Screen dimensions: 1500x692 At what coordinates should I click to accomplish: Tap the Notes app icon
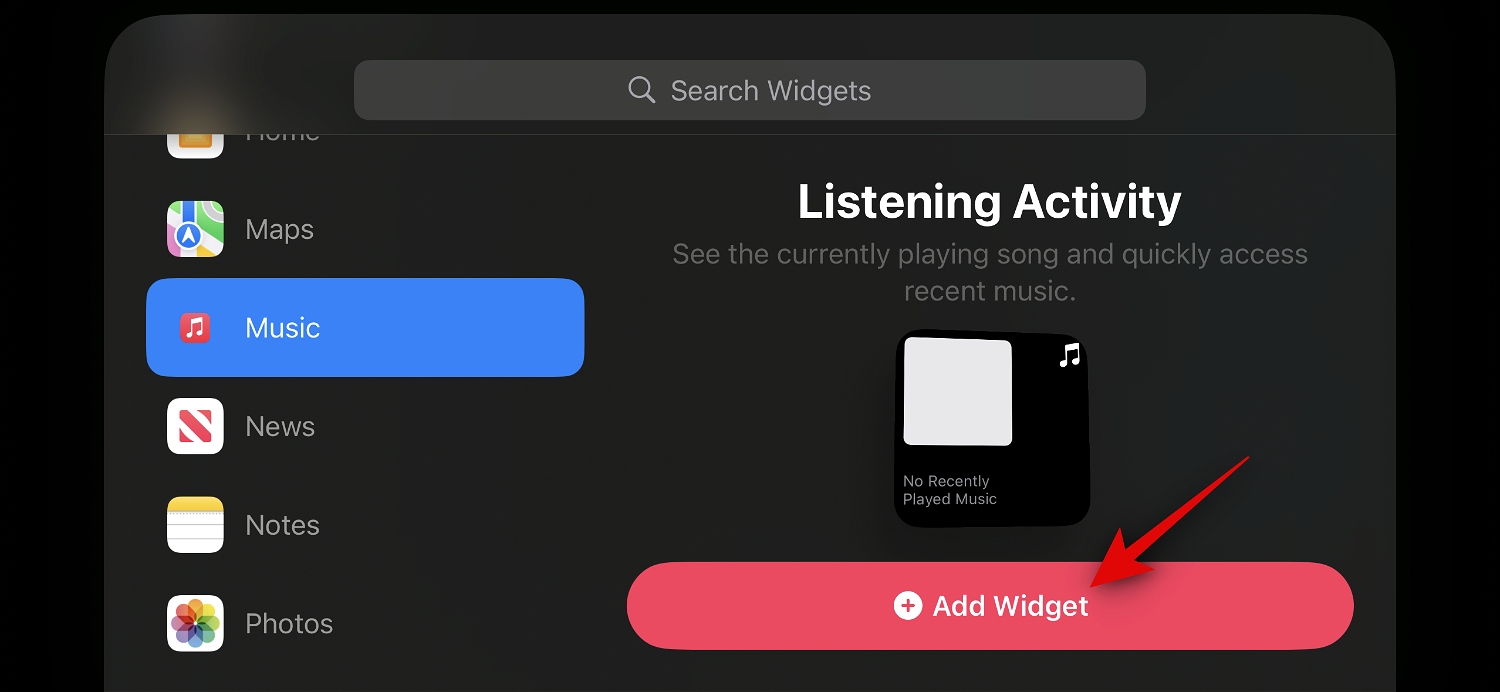tap(195, 525)
